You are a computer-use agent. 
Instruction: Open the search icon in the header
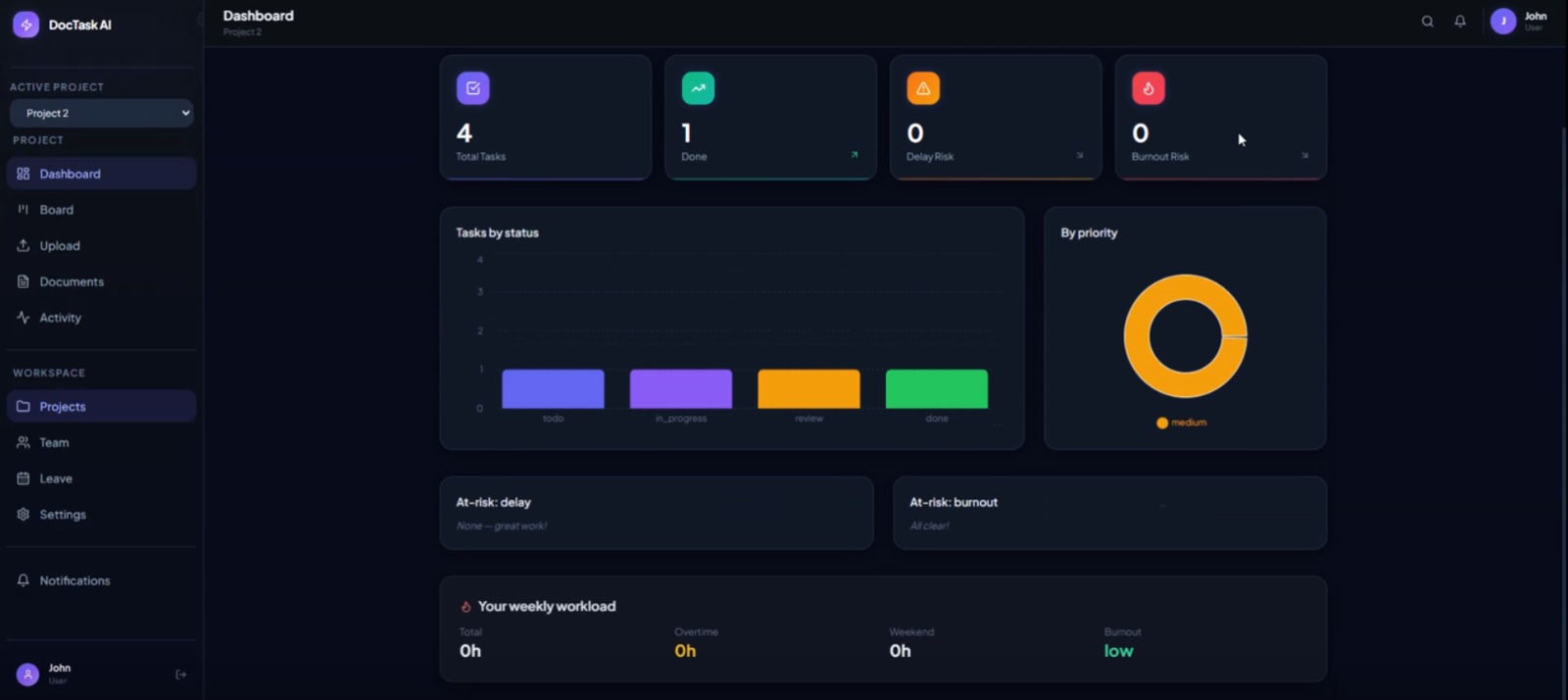coord(1427,22)
